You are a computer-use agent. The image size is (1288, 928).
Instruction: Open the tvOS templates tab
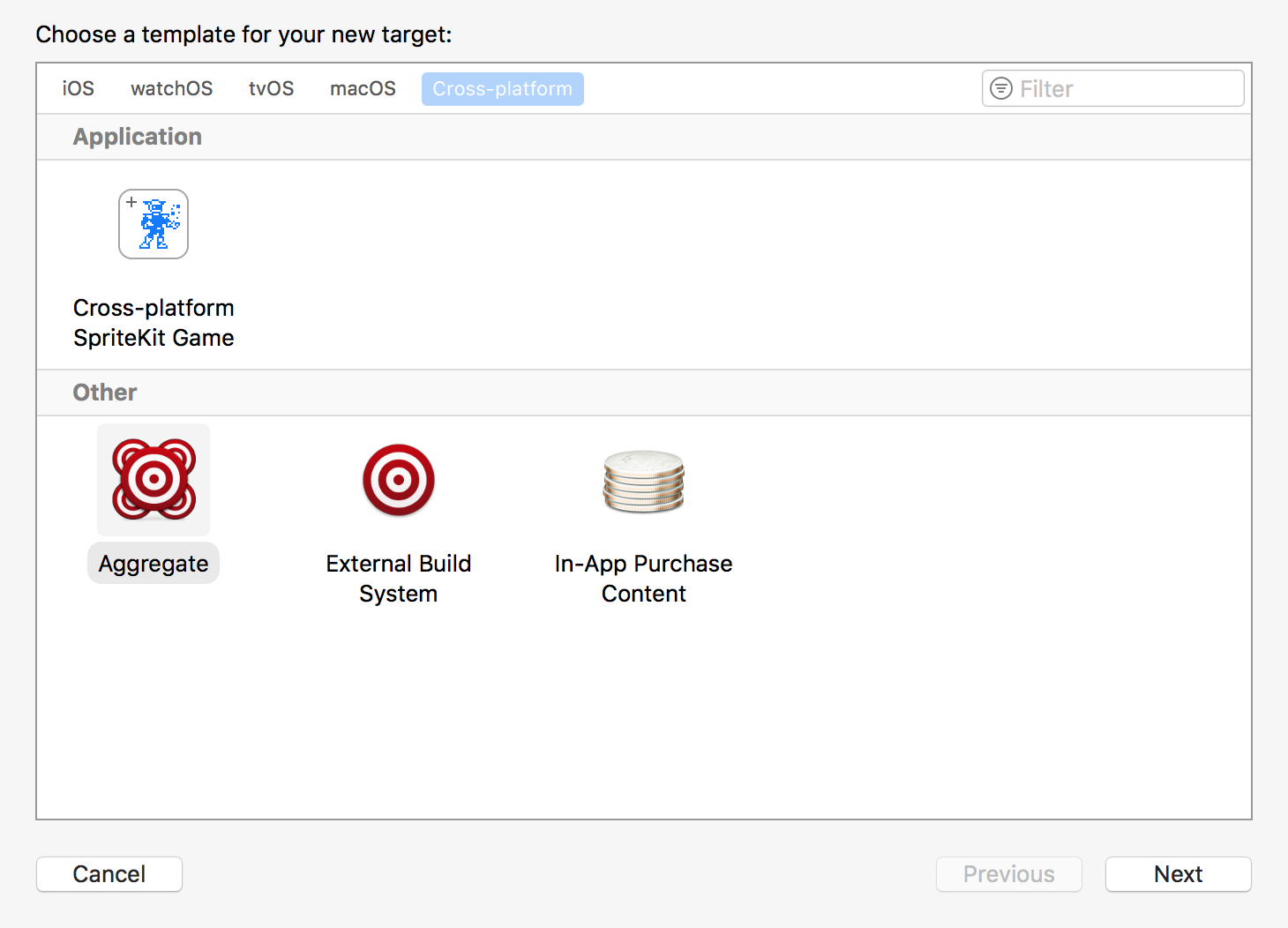coord(271,88)
